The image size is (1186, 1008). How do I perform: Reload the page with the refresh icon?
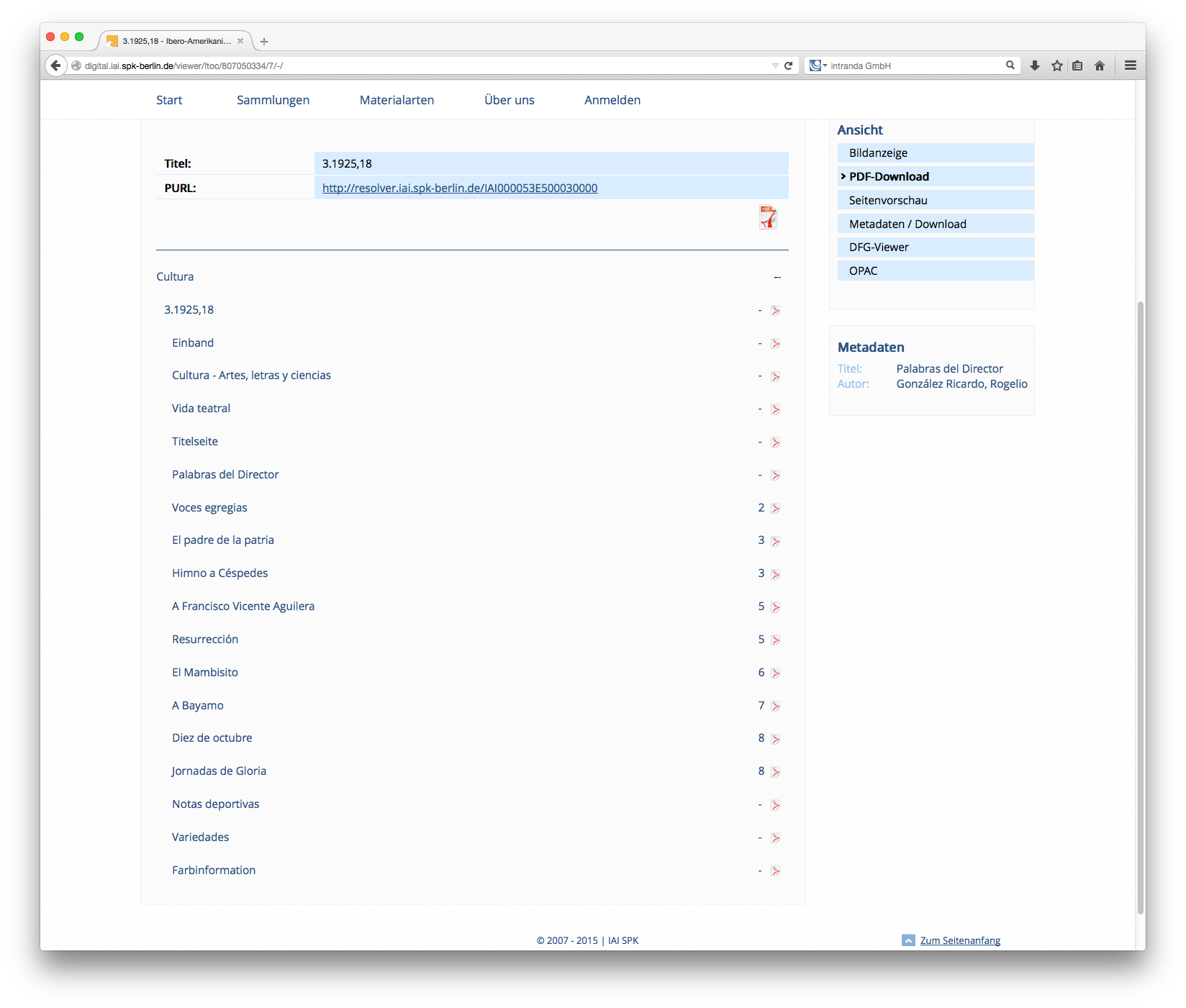[788, 65]
